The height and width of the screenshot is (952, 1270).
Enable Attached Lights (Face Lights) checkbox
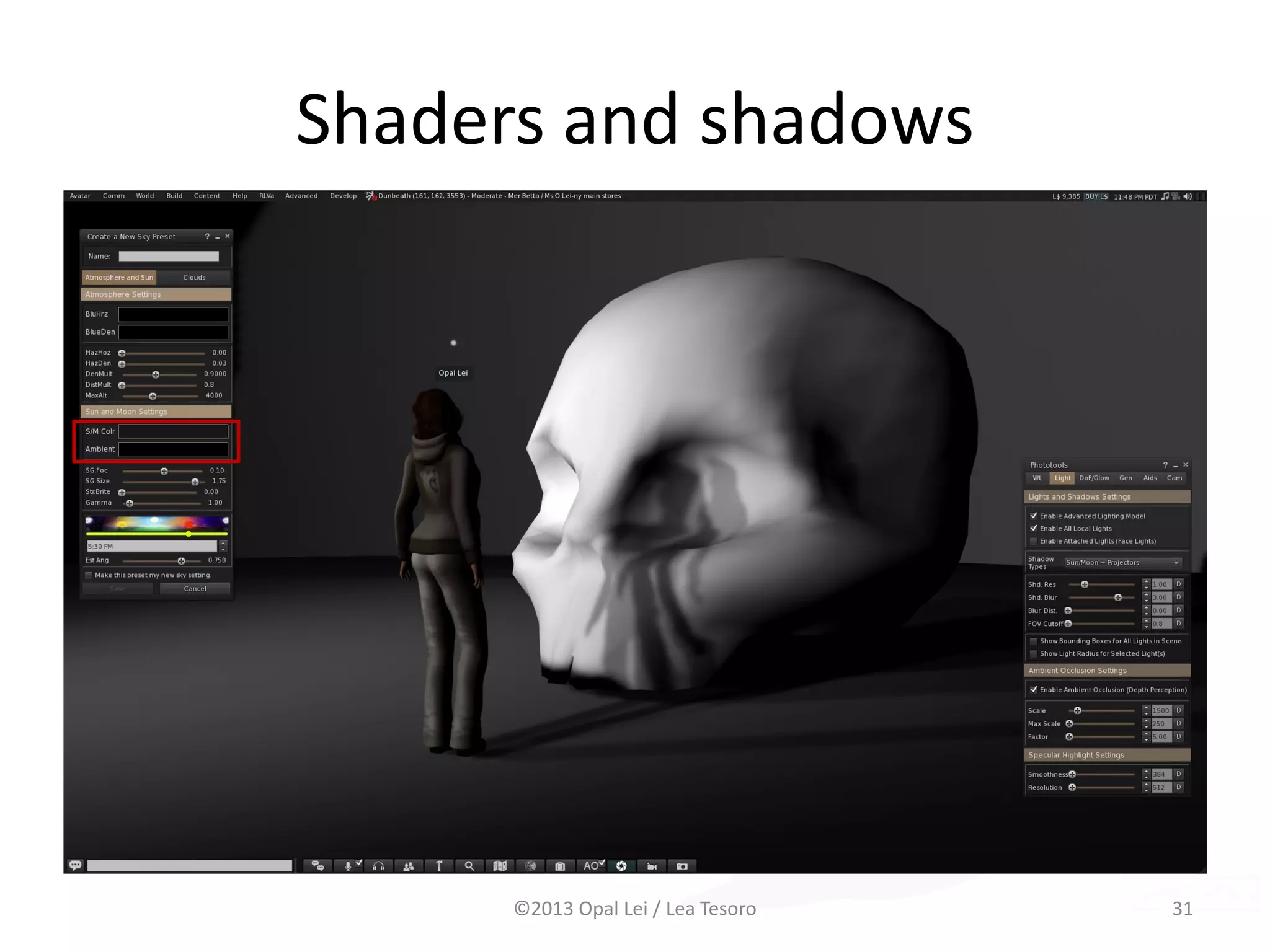[1034, 541]
